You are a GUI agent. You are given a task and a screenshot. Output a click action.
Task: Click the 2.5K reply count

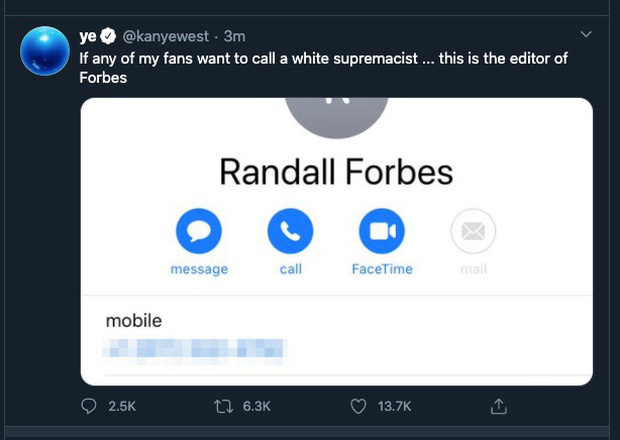121,406
